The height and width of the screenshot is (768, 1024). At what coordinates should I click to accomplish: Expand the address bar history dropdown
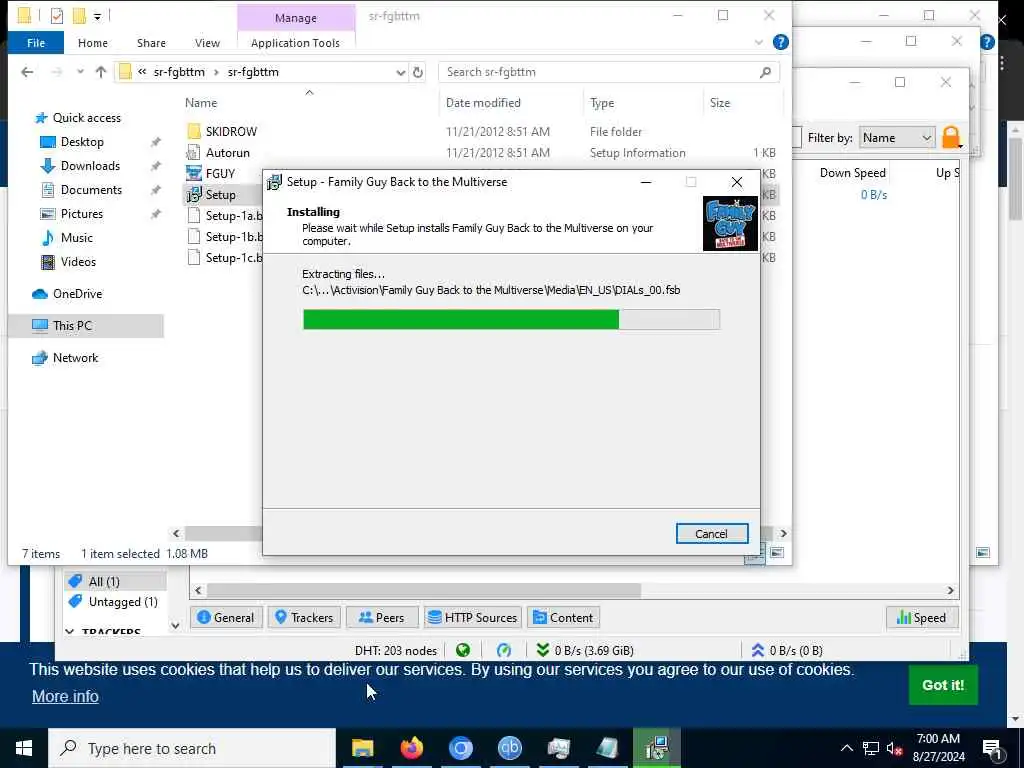pyautogui.click(x=400, y=72)
